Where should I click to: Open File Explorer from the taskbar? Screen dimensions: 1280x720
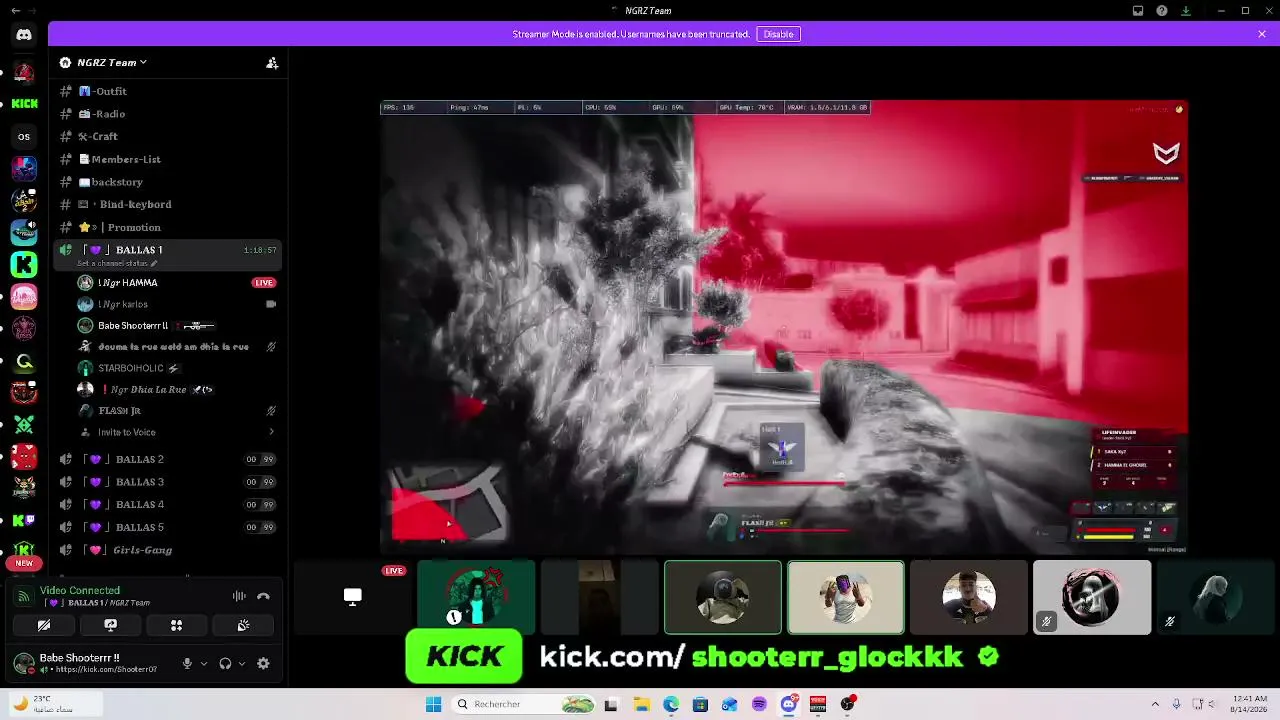pos(641,704)
